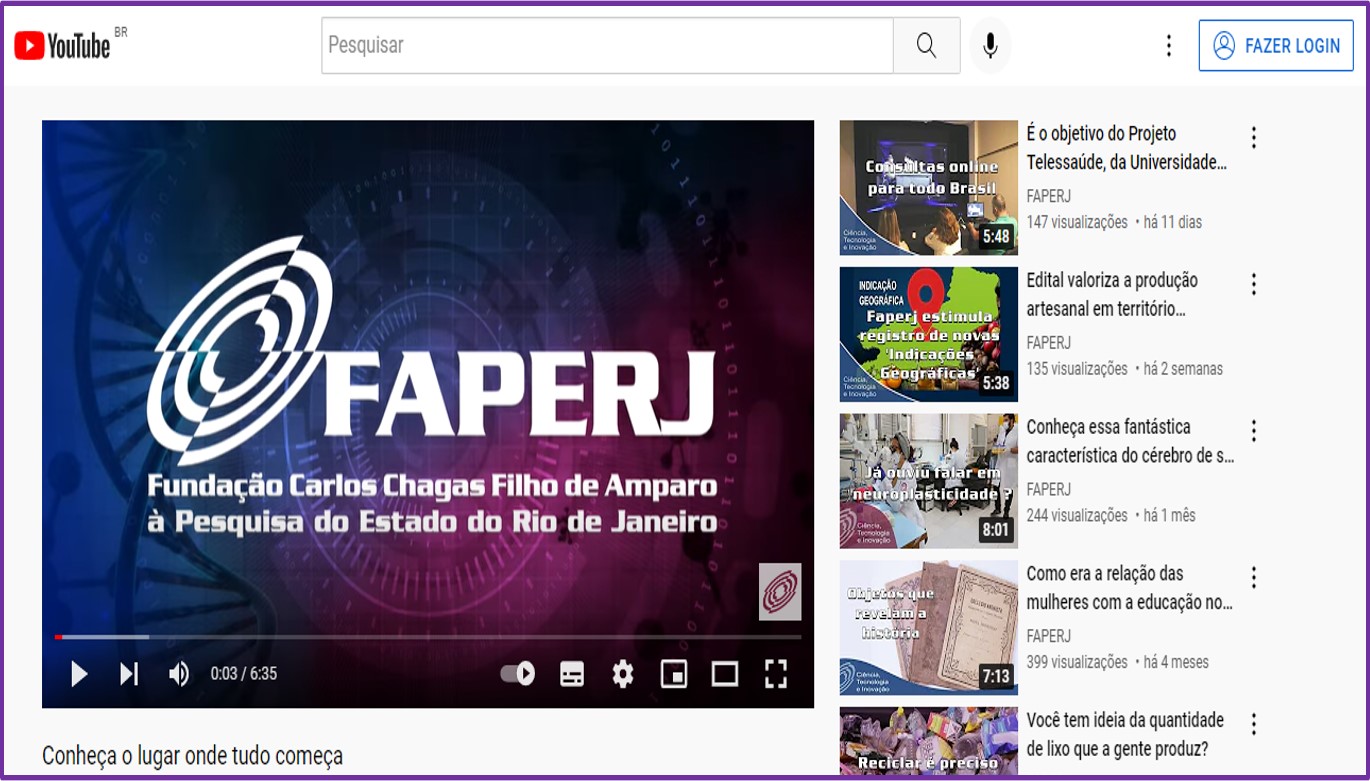1370x781 pixels.
Task: Click the search magnifier button
Action: (x=927, y=45)
